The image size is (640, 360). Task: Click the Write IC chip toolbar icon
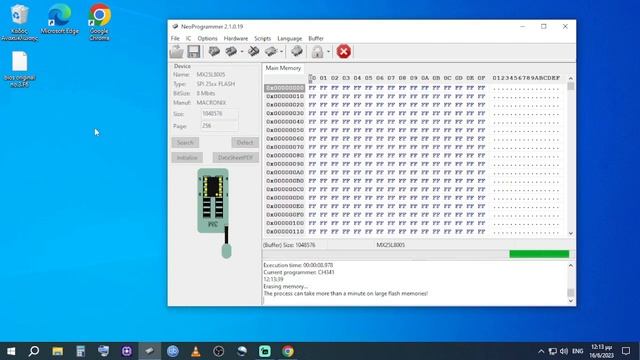231,51
